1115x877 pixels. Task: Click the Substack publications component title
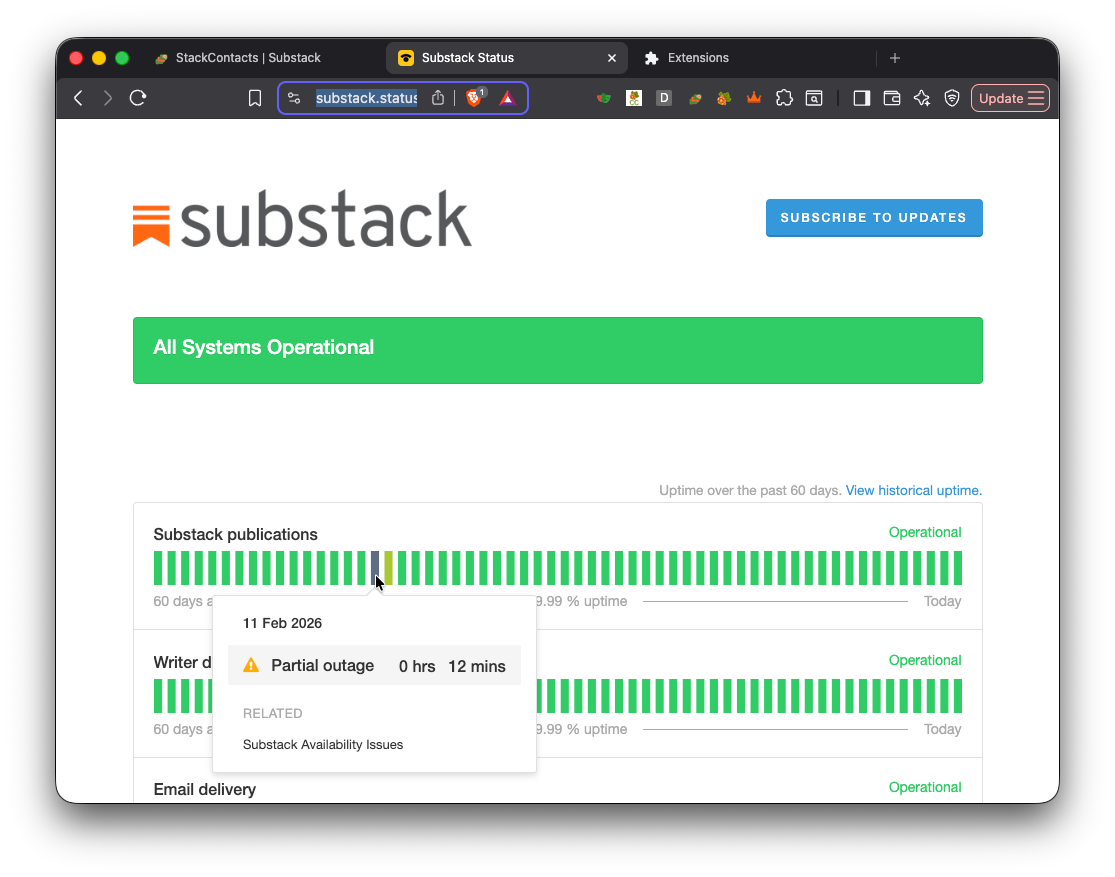(235, 534)
